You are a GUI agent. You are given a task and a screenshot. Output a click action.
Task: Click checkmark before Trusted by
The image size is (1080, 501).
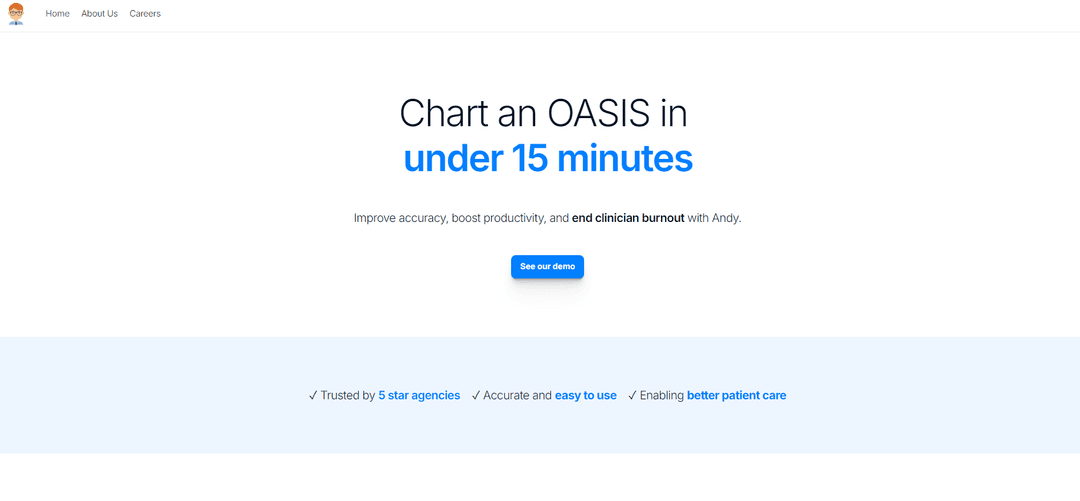pyautogui.click(x=313, y=396)
